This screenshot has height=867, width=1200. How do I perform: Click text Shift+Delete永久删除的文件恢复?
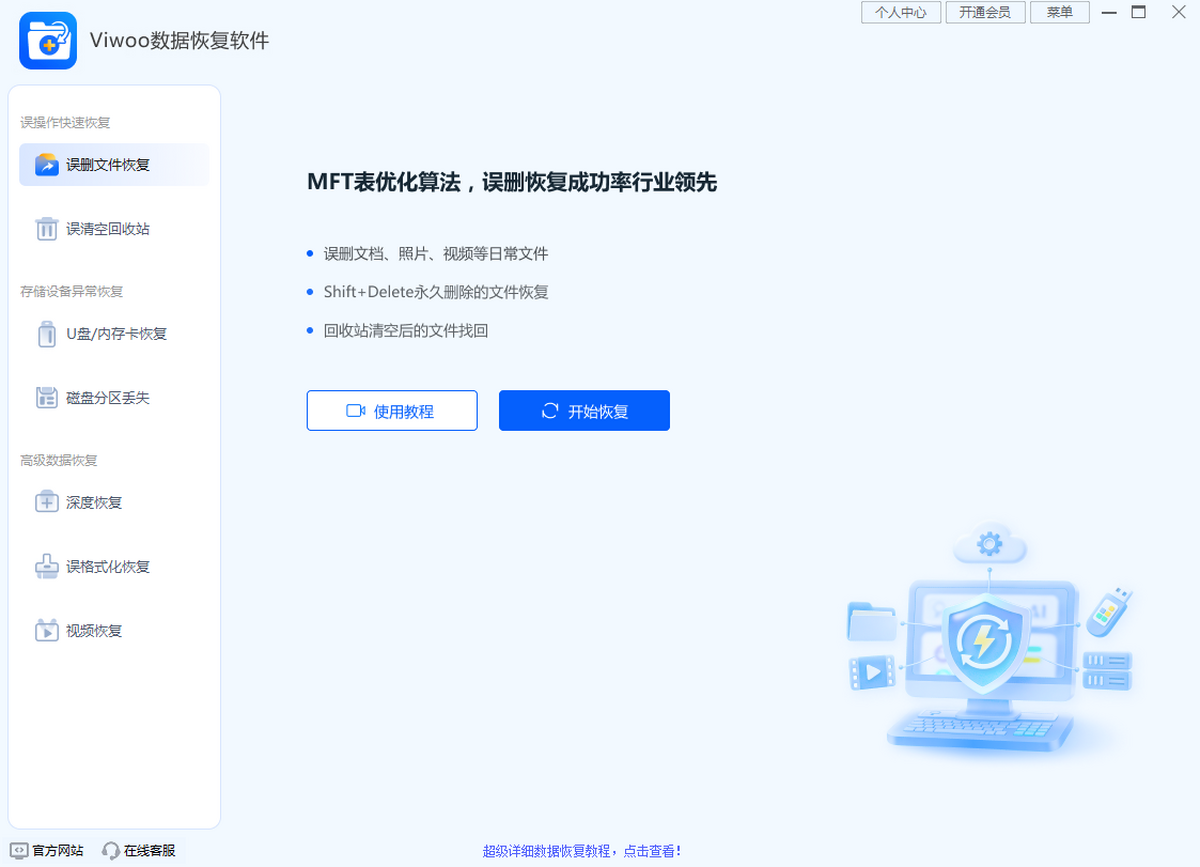pos(435,292)
